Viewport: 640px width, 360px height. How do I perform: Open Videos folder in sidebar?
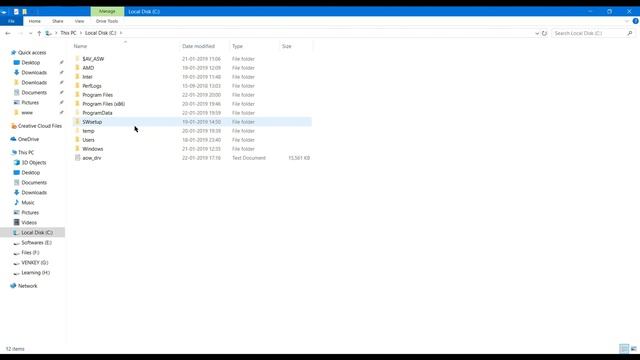tap(29, 222)
